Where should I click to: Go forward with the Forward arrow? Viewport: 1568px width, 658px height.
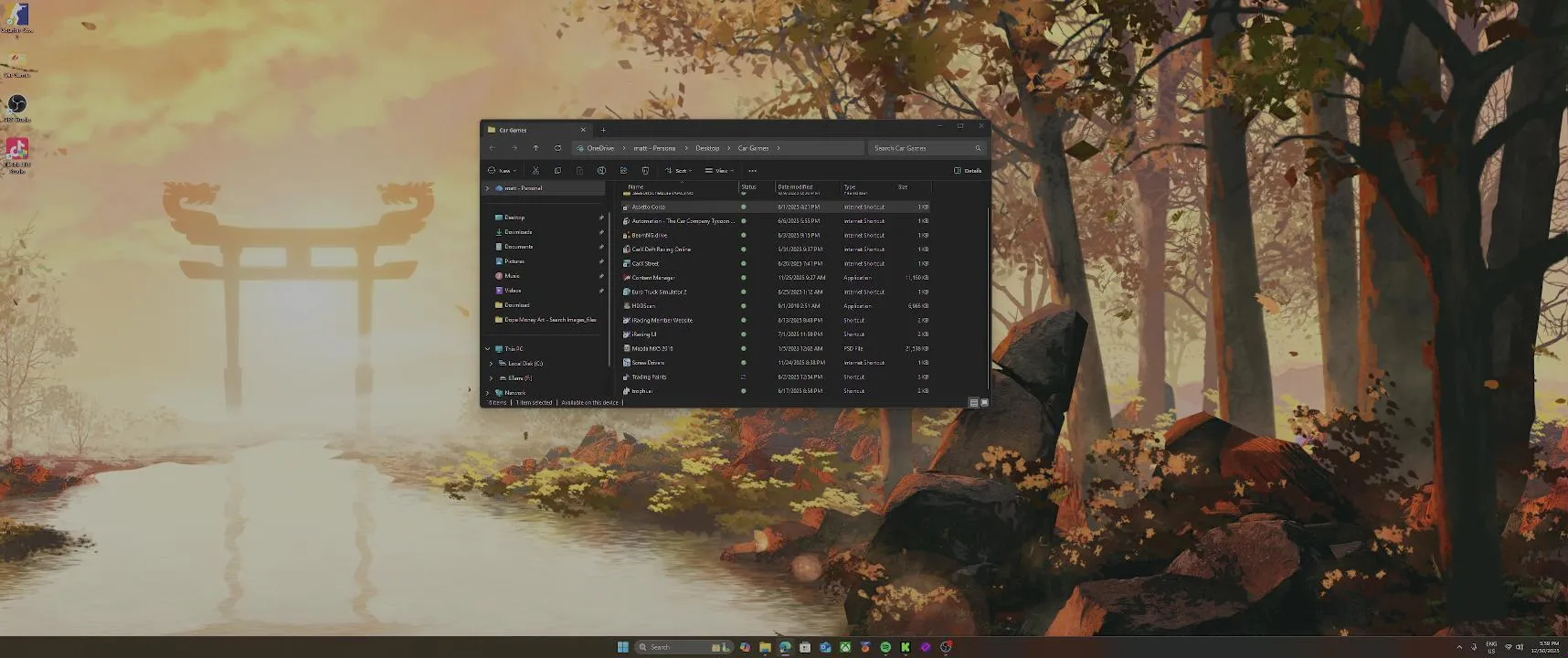point(514,148)
